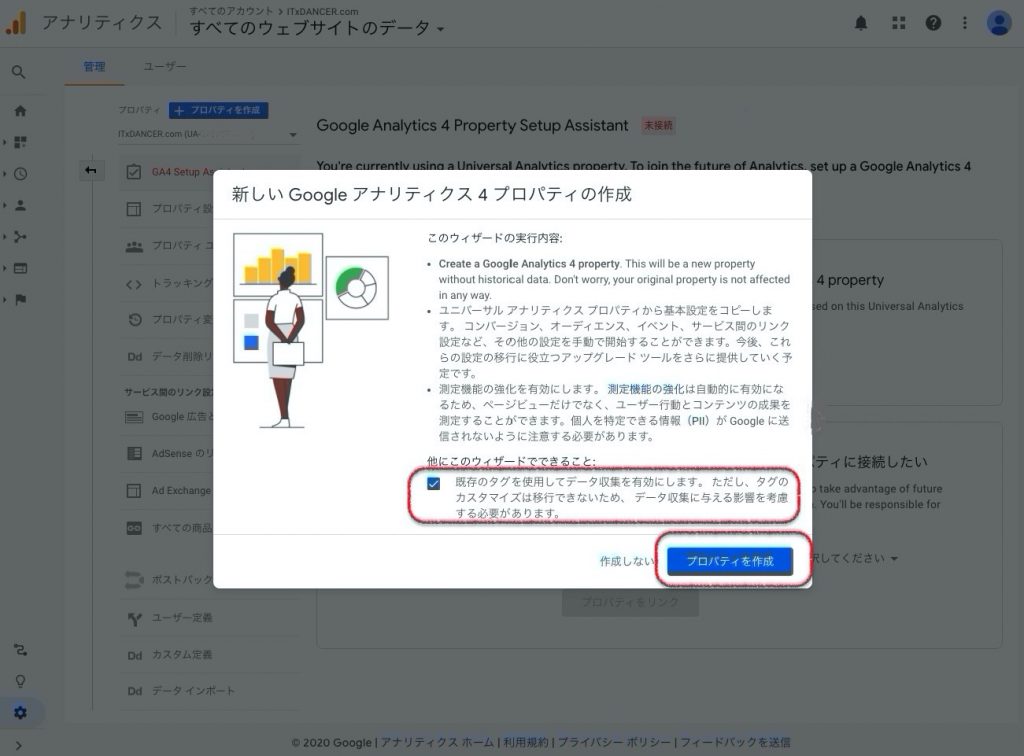Viewport: 1024px width, 756px height.
Task: Open the more options vertical dots menu
Action: 964,23
